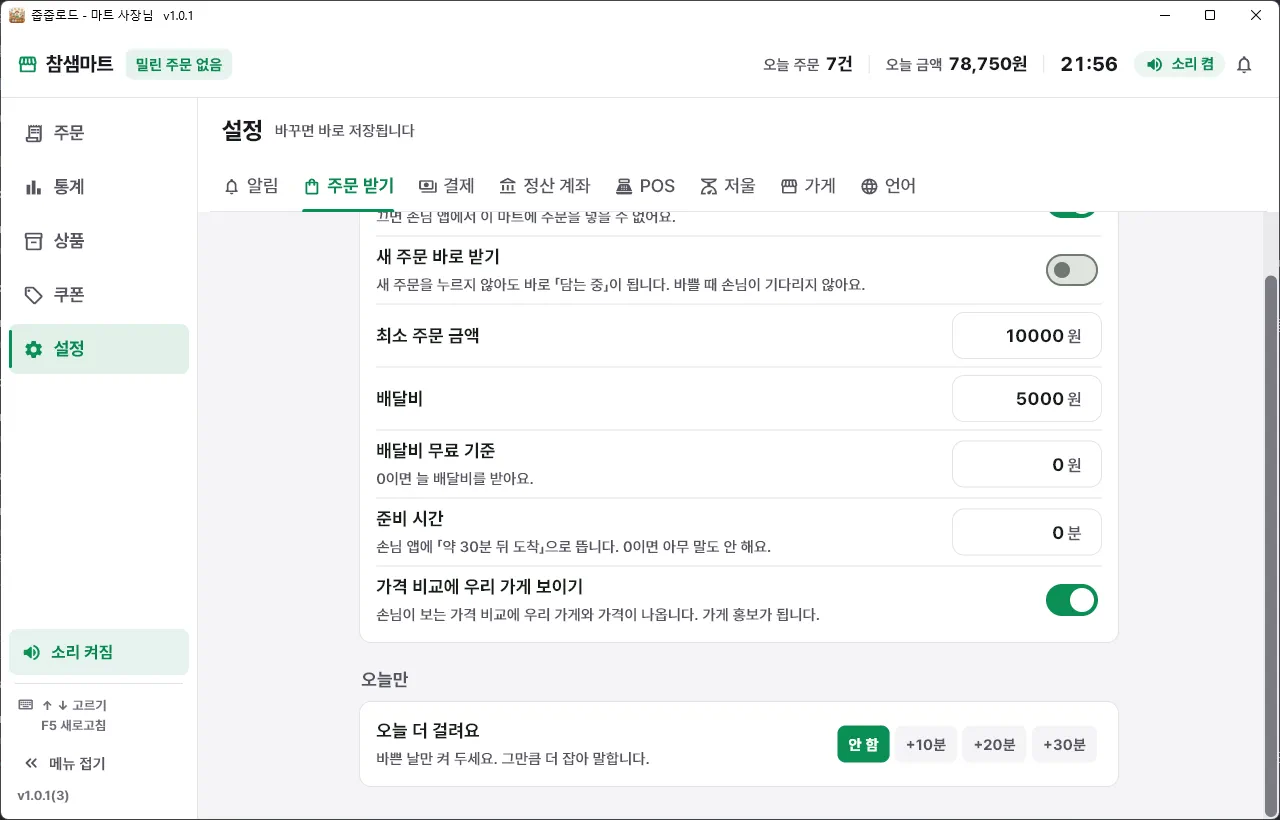1280x820 pixels.
Task: Select +20분 extra time option
Action: pos(994,744)
